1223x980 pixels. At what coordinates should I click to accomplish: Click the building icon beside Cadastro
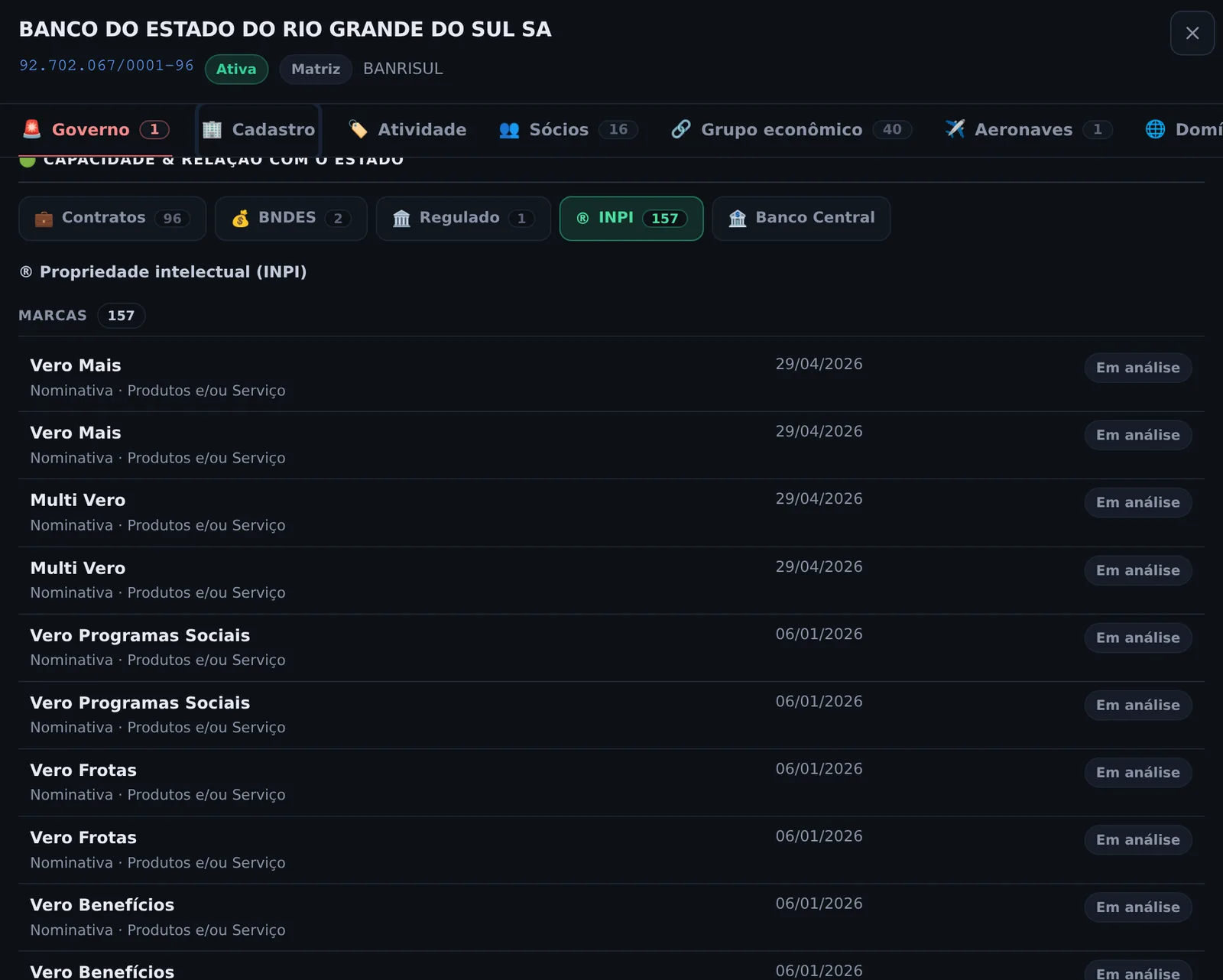click(212, 129)
